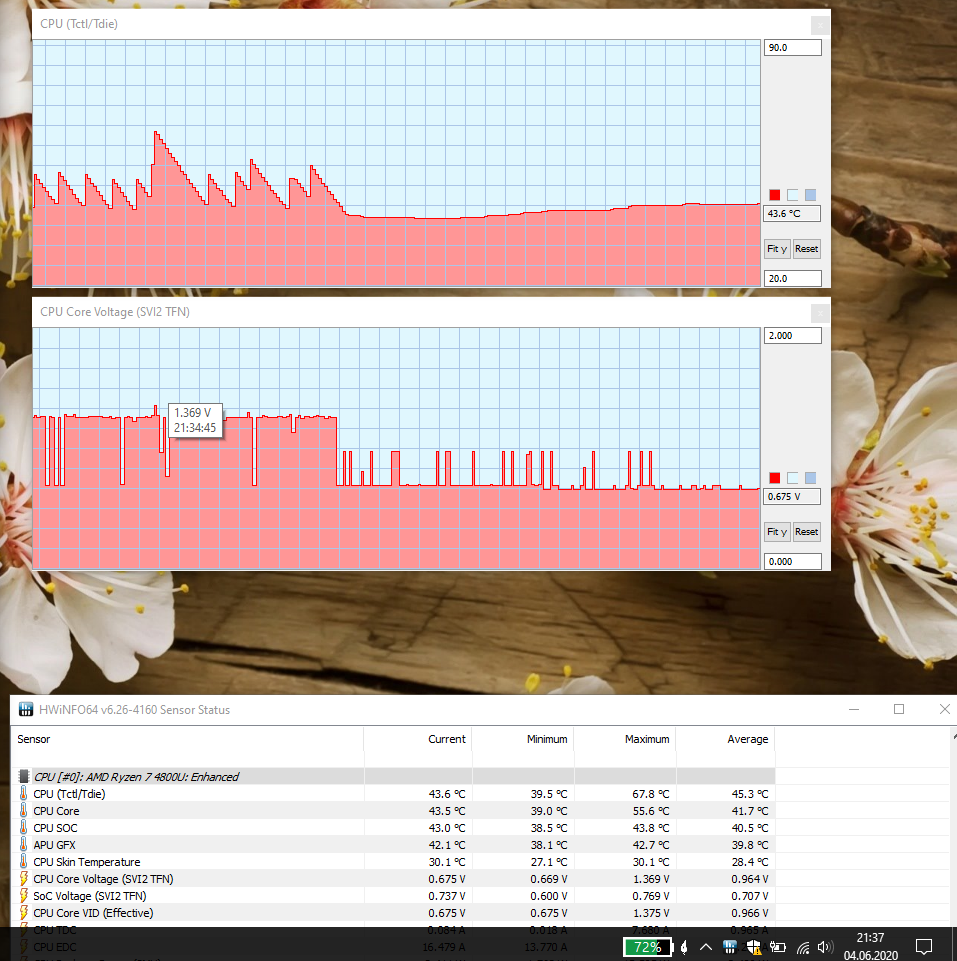The image size is (957, 961).
Task: Click the 1.369 V maximum voltage value
Action: coord(651,879)
